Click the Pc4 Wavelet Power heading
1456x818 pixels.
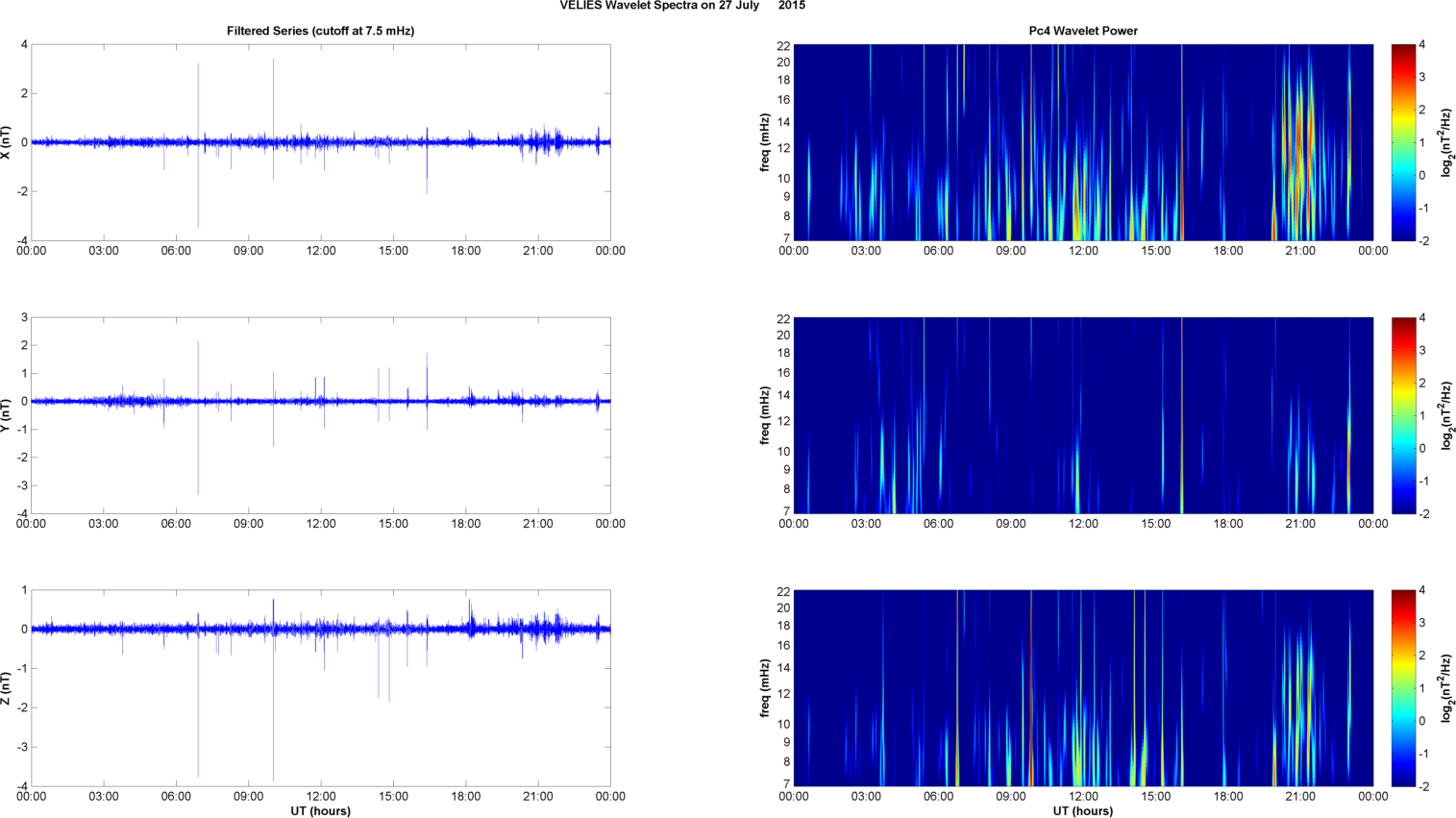[1082, 31]
